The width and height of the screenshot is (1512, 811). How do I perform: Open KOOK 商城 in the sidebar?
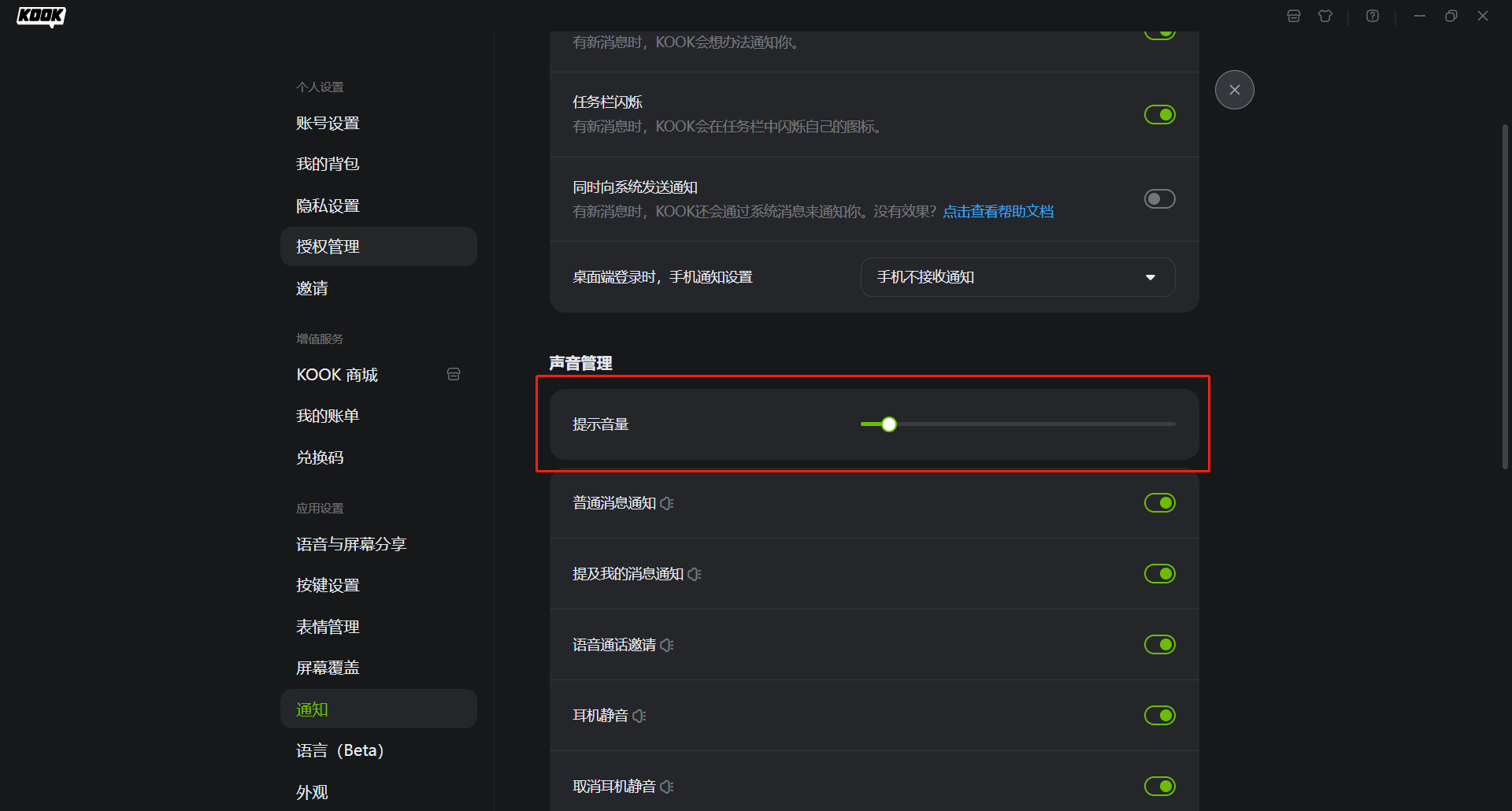337,375
